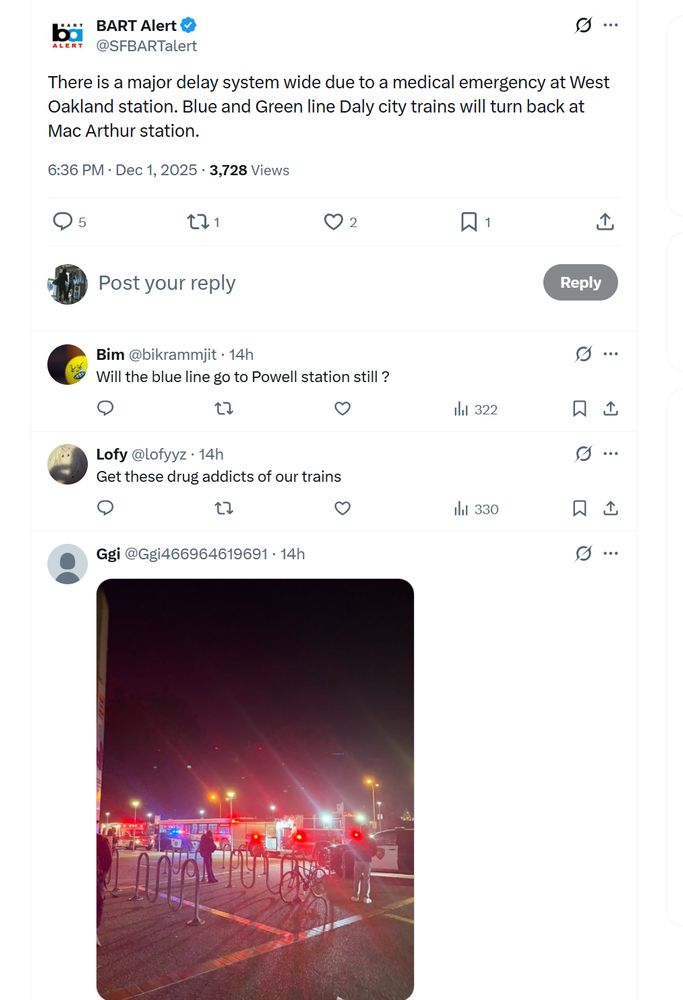Bookmark Lofy's reply
Viewport: 683px width, 1000px height.
coord(579,508)
